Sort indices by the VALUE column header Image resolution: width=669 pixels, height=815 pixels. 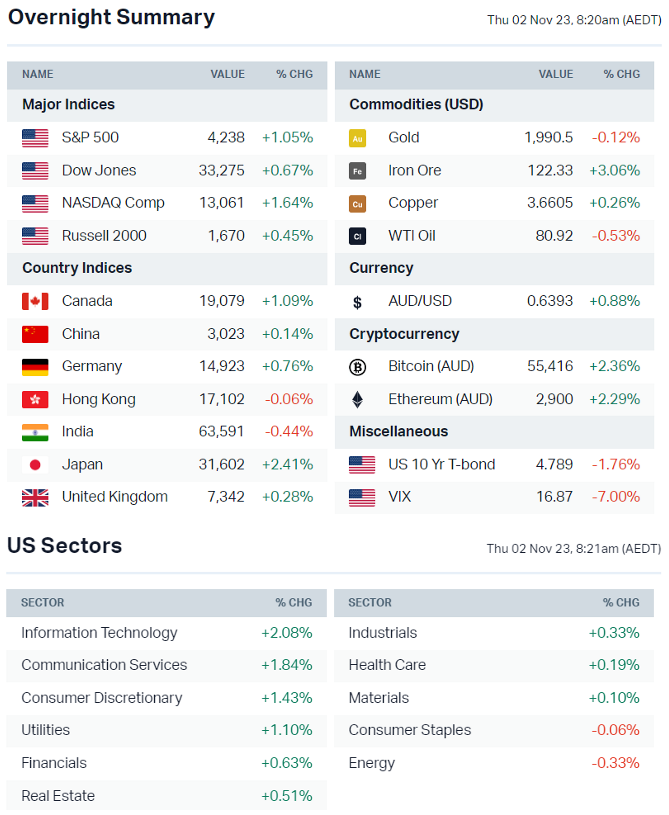(x=227, y=74)
